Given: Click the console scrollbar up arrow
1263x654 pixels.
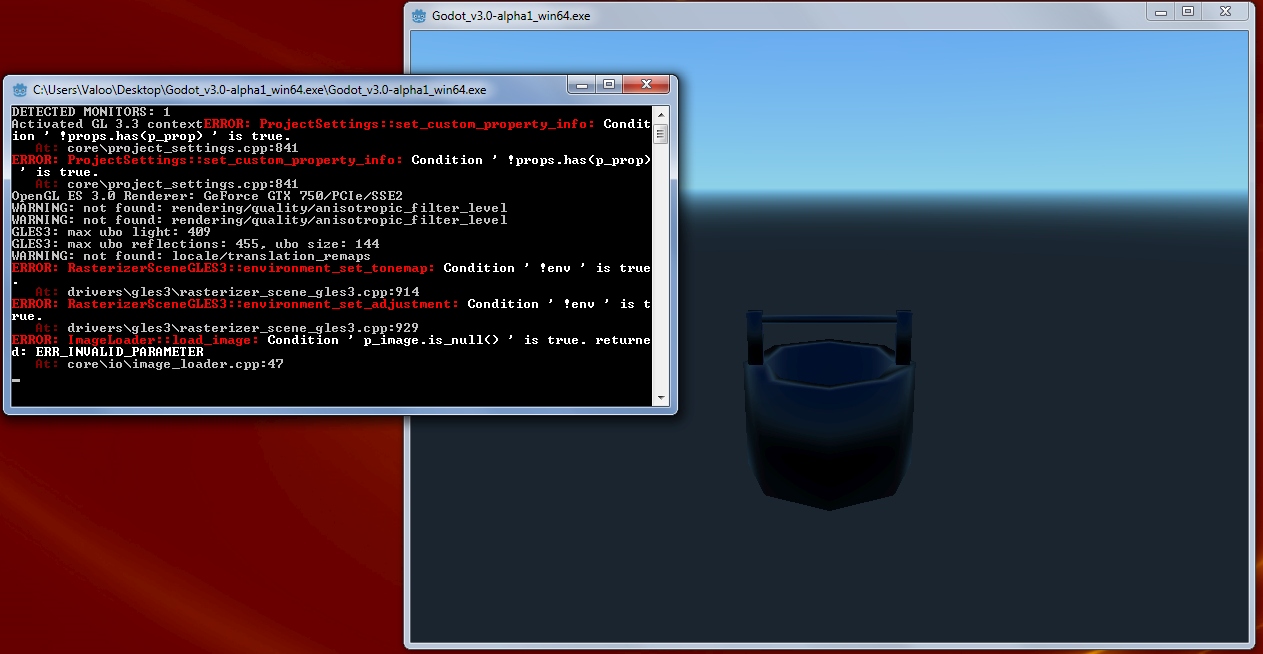Looking at the screenshot, I should 661,114.
